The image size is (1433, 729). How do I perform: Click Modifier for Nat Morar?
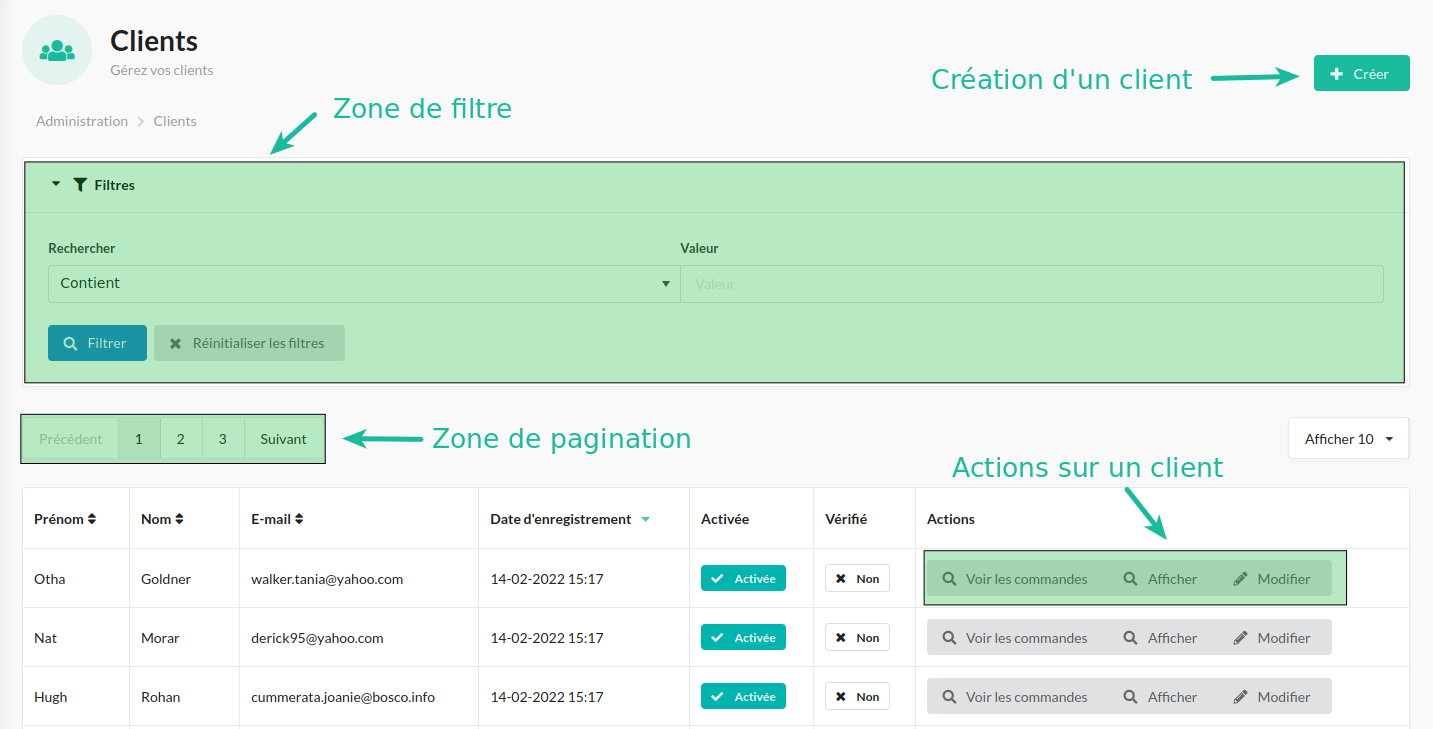click(x=1272, y=638)
